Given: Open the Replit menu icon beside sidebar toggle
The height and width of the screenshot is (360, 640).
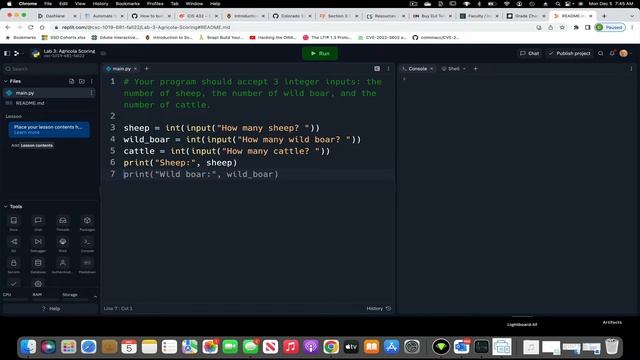Looking at the screenshot, I should 17,53.
